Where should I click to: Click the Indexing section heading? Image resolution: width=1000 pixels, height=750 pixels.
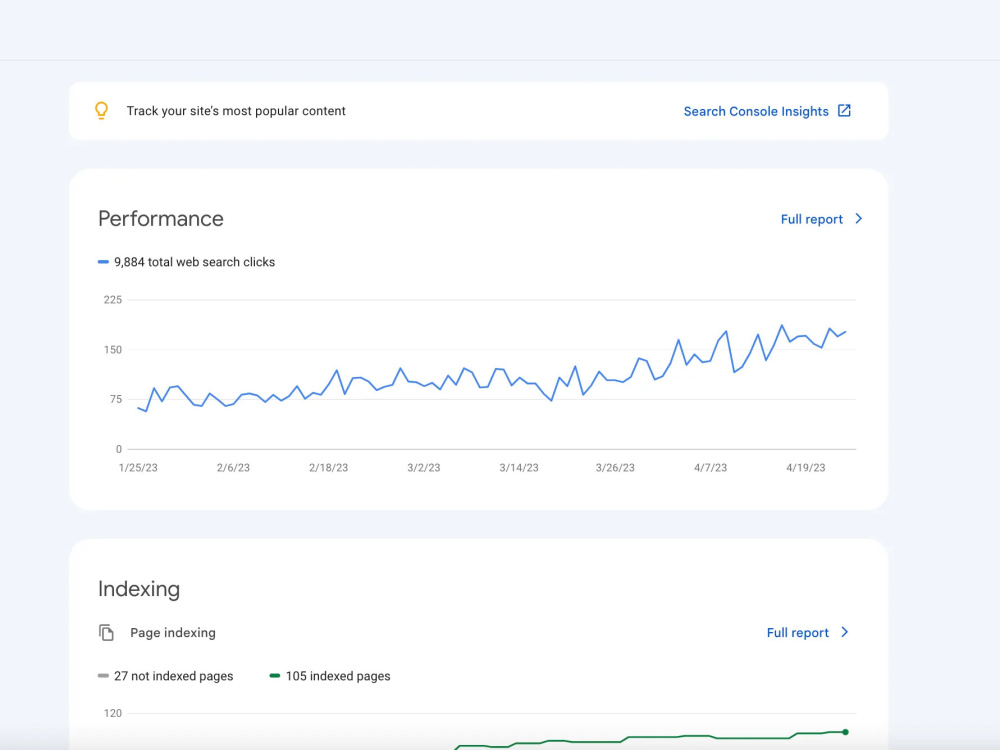tap(139, 589)
